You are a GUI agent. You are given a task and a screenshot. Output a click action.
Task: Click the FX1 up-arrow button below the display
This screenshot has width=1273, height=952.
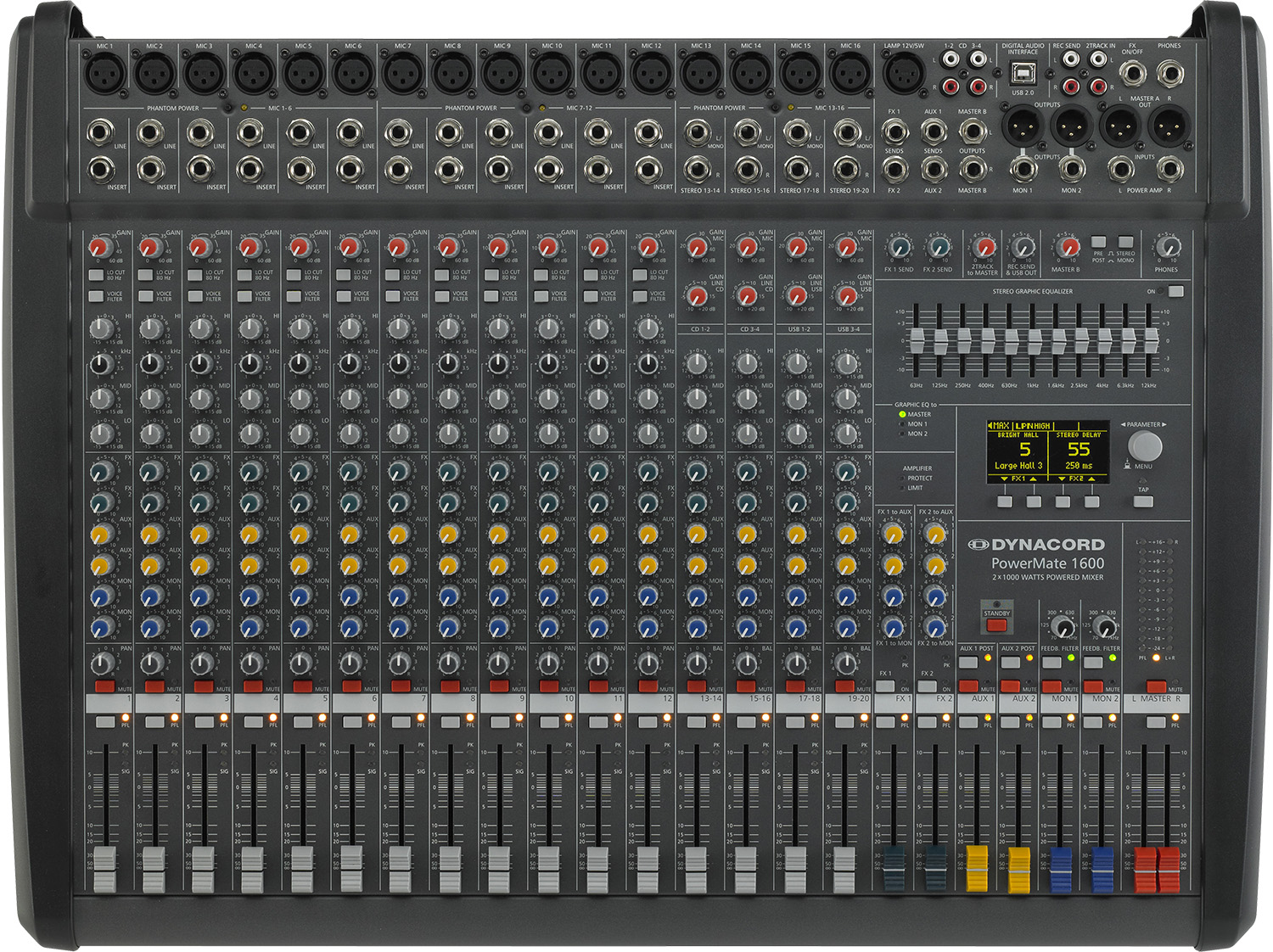pos(1034,501)
